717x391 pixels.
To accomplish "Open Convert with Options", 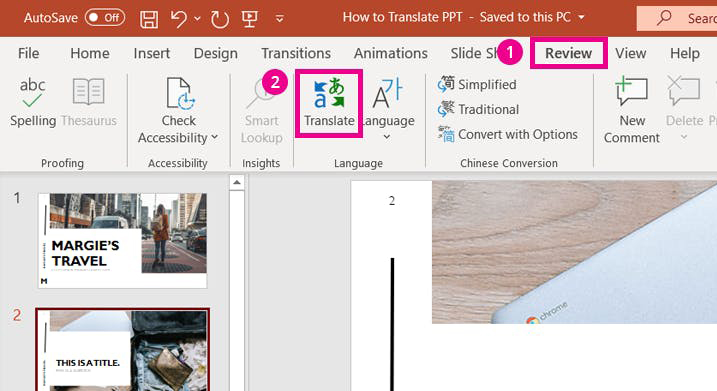I will pos(508,134).
